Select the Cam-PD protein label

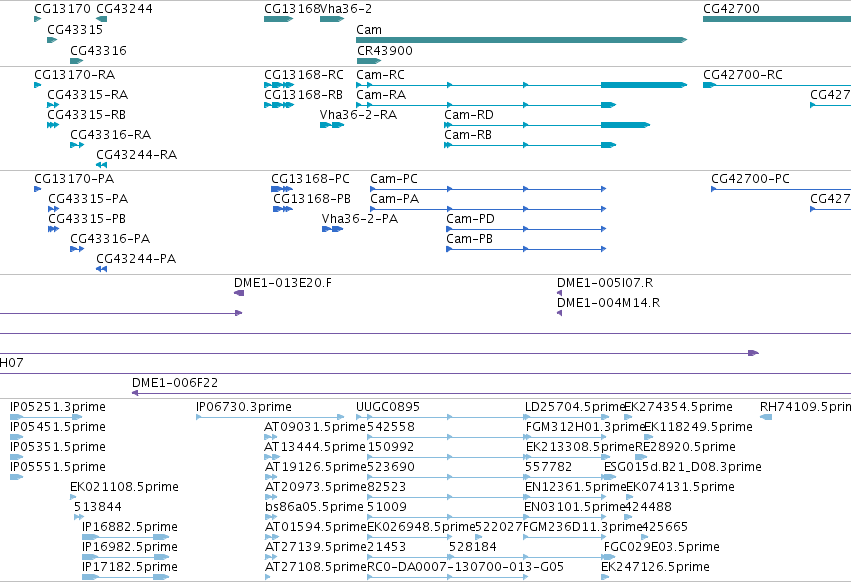coord(471,219)
